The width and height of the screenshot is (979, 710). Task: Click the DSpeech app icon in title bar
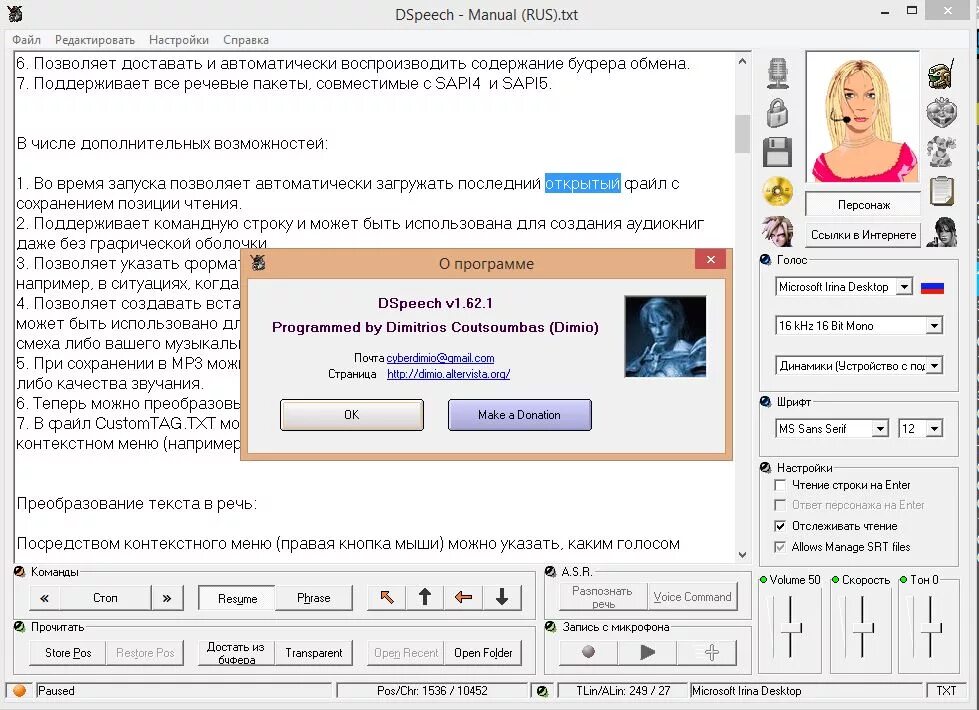click(x=15, y=13)
